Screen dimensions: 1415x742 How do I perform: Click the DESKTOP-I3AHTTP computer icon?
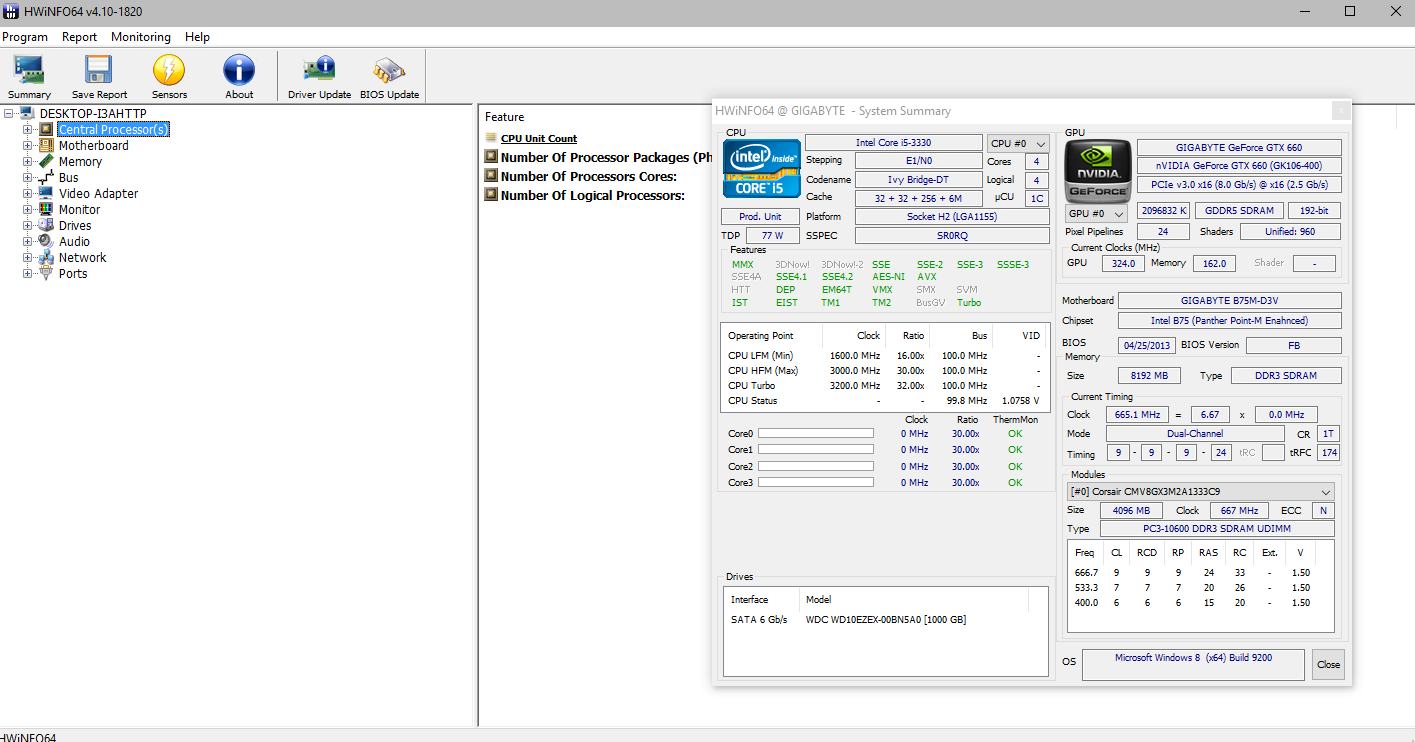[x=28, y=113]
